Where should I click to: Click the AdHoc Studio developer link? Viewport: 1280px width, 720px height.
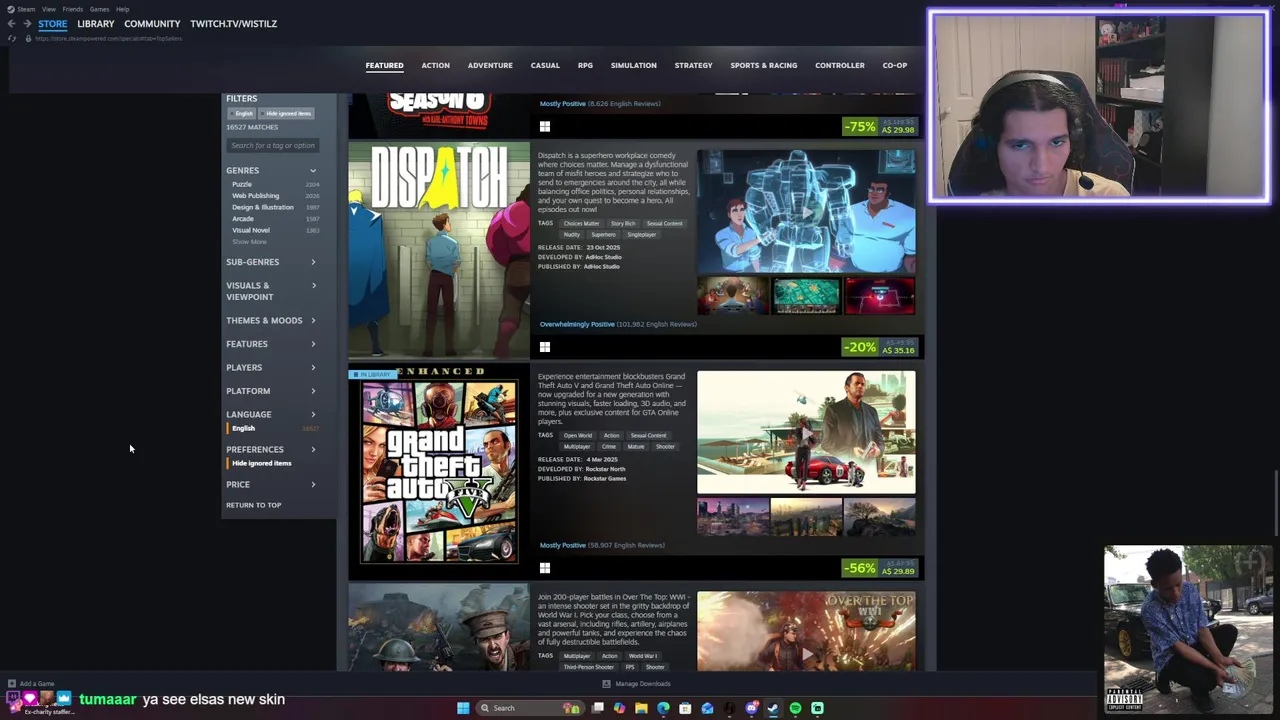click(603, 257)
